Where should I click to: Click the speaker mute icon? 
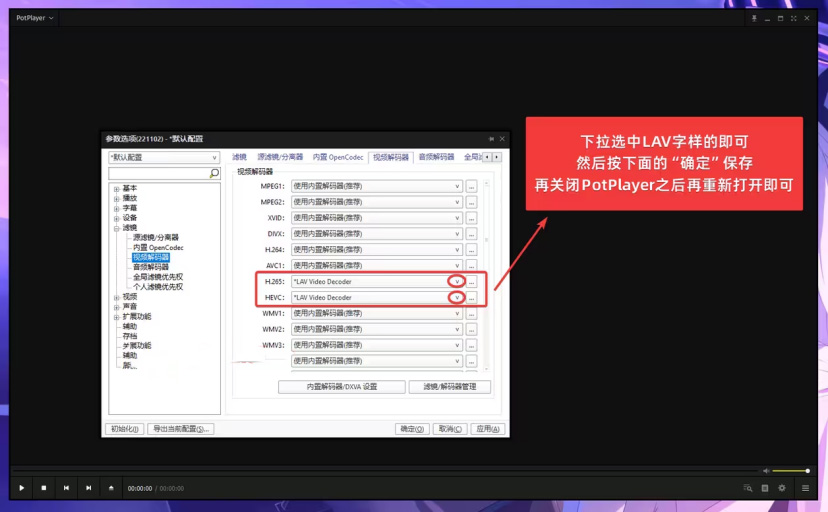766,471
